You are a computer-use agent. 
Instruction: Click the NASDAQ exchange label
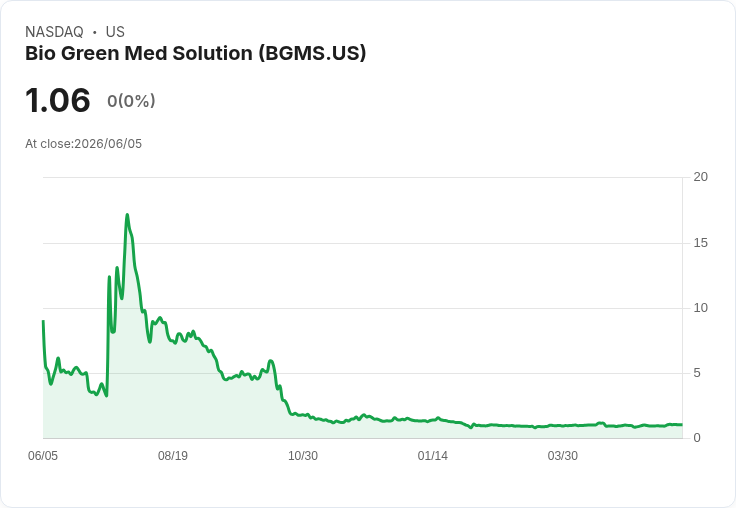54,32
